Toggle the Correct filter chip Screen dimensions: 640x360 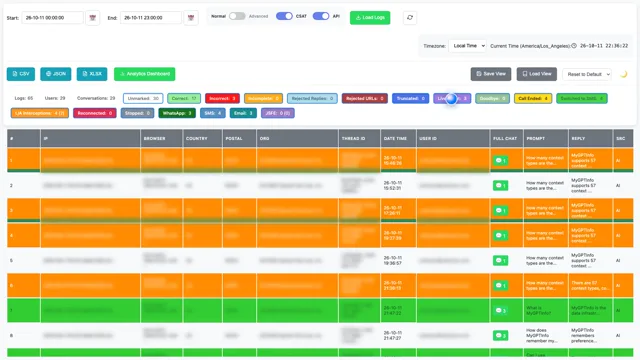point(184,98)
